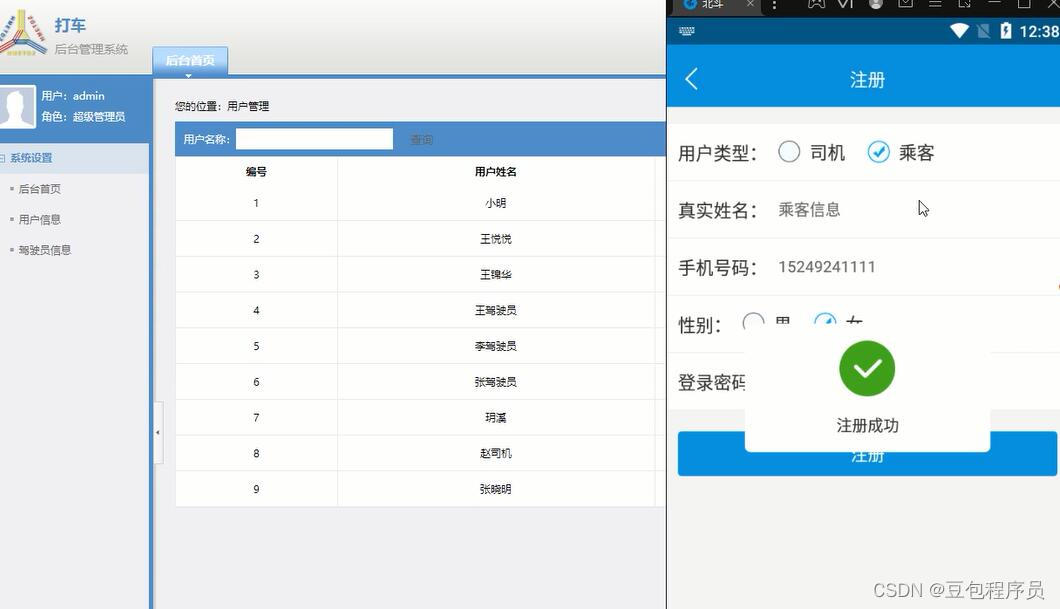Viewport: 1060px width, 609px height.
Task: Click the 查询 search button
Action: coord(421,139)
